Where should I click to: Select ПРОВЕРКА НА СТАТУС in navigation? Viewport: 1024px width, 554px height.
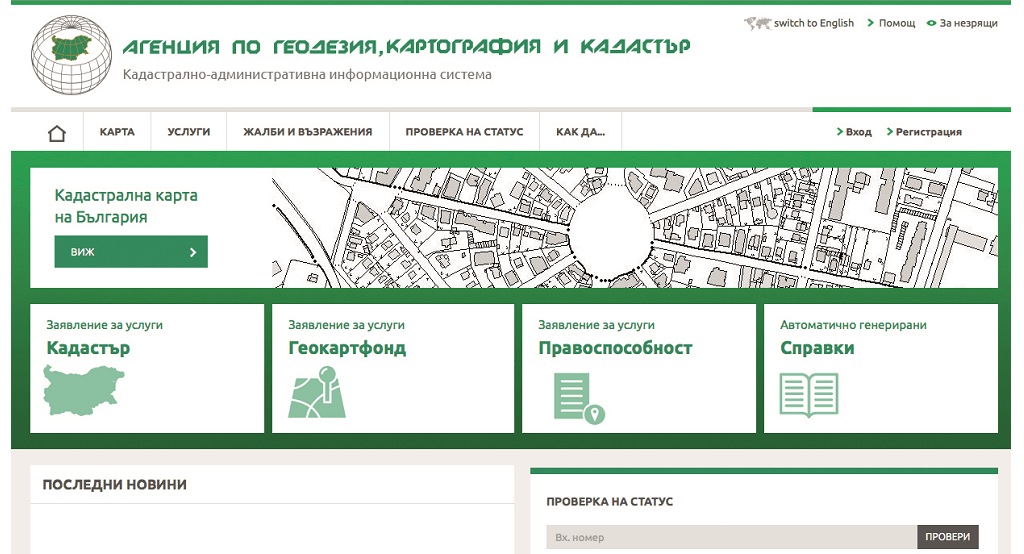tap(464, 132)
